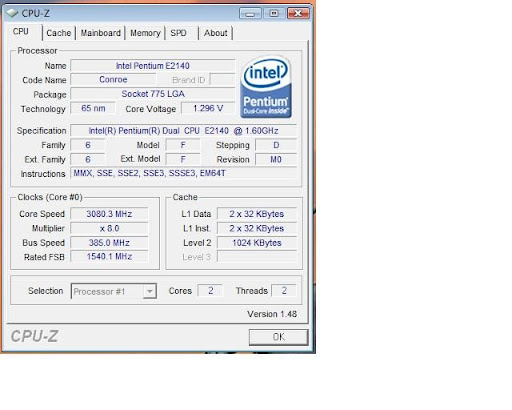512x410 pixels.
Task: Click the empty Level 3 cache field
Action: coord(257,257)
